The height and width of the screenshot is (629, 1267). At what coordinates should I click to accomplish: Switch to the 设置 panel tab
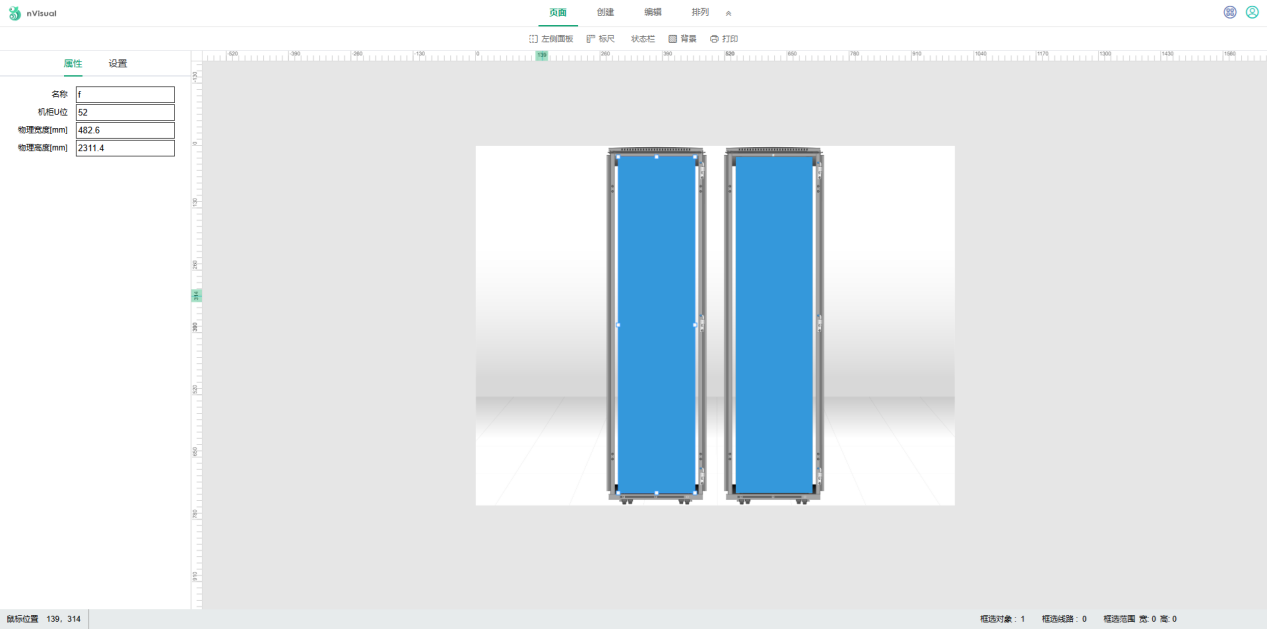click(x=118, y=63)
